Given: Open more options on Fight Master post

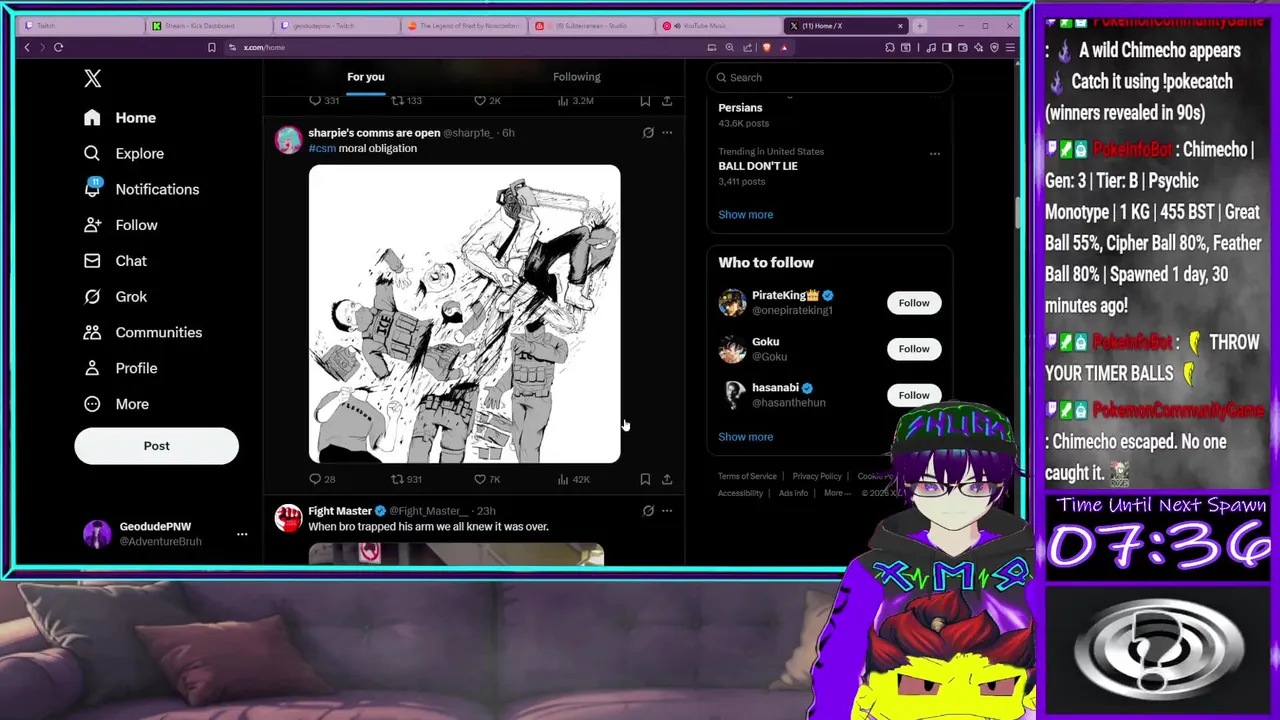Looking at the screenshot, I should (x=667, y=511).
